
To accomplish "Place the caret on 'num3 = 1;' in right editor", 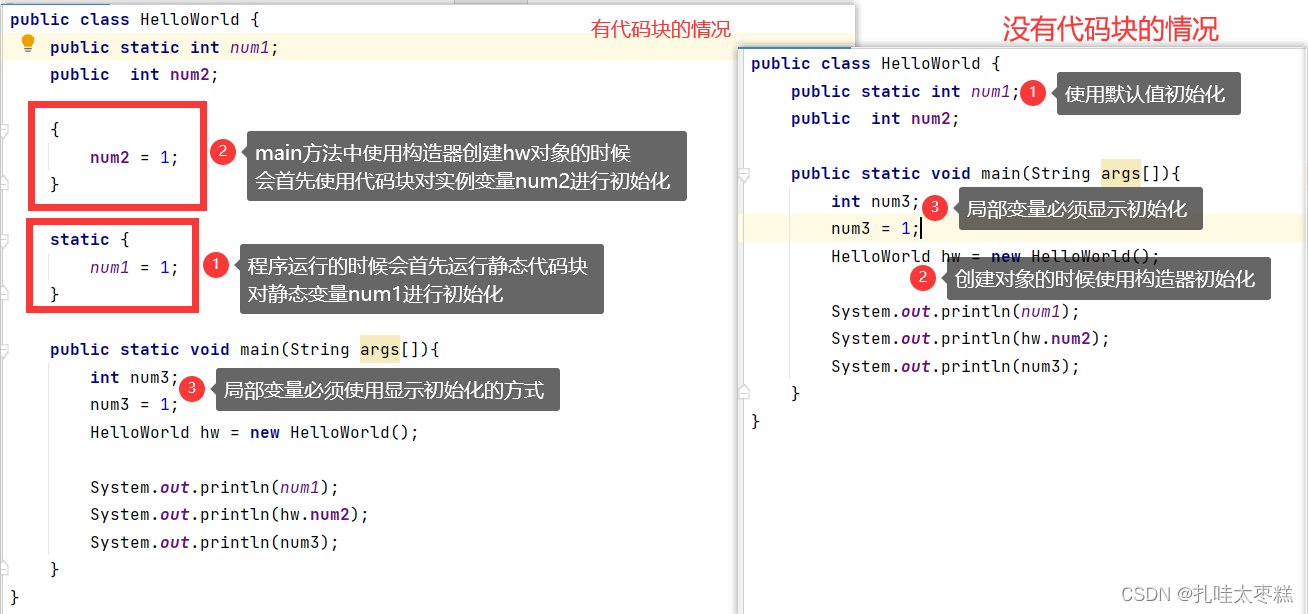I will click(x=875, y=229).
